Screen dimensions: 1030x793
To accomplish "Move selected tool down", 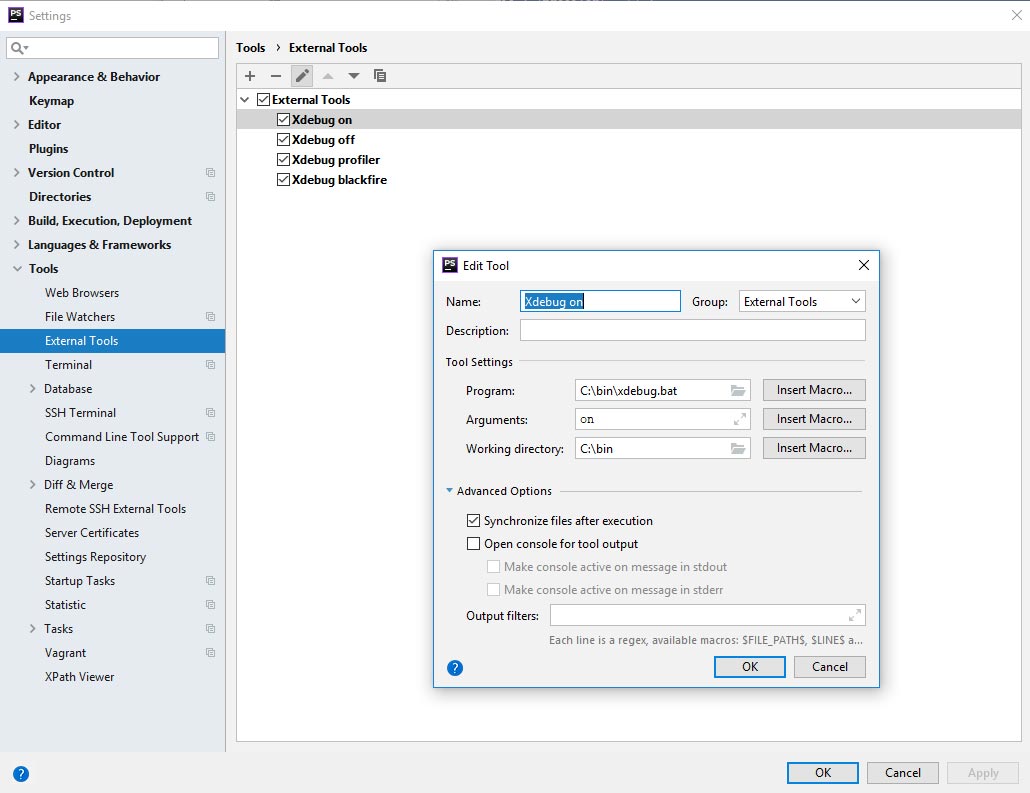I will (x=353, y=76).
